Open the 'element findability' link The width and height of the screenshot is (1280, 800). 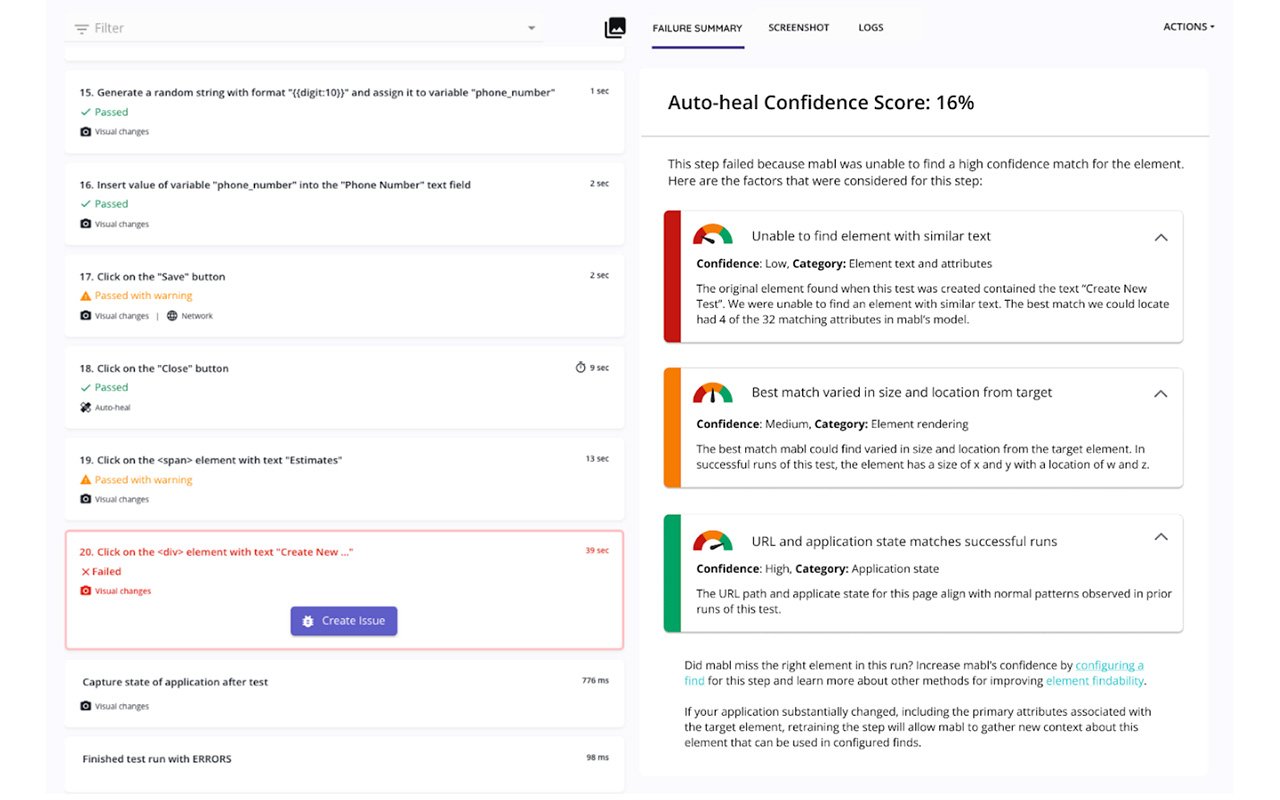[x=1094, y=681]
